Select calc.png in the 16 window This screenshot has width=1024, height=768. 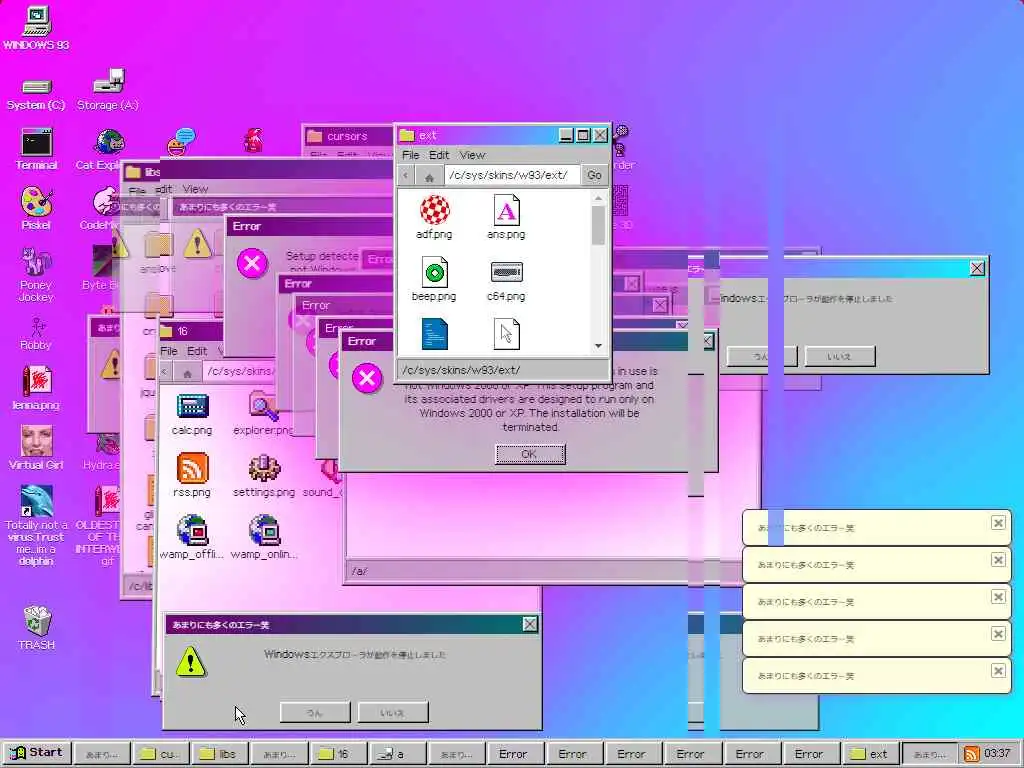pos(192,414)
